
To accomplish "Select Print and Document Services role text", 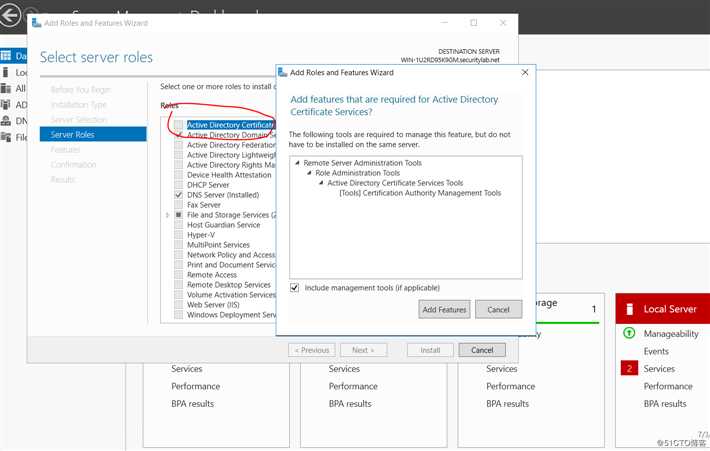I will click(231, 265).
